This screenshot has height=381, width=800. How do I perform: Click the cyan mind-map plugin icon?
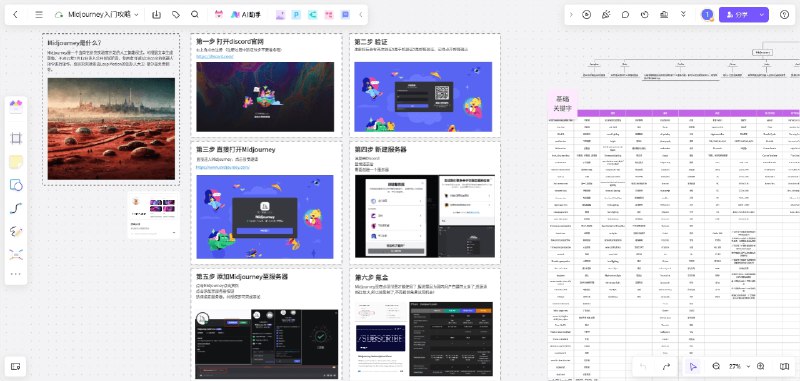[312, 15]
